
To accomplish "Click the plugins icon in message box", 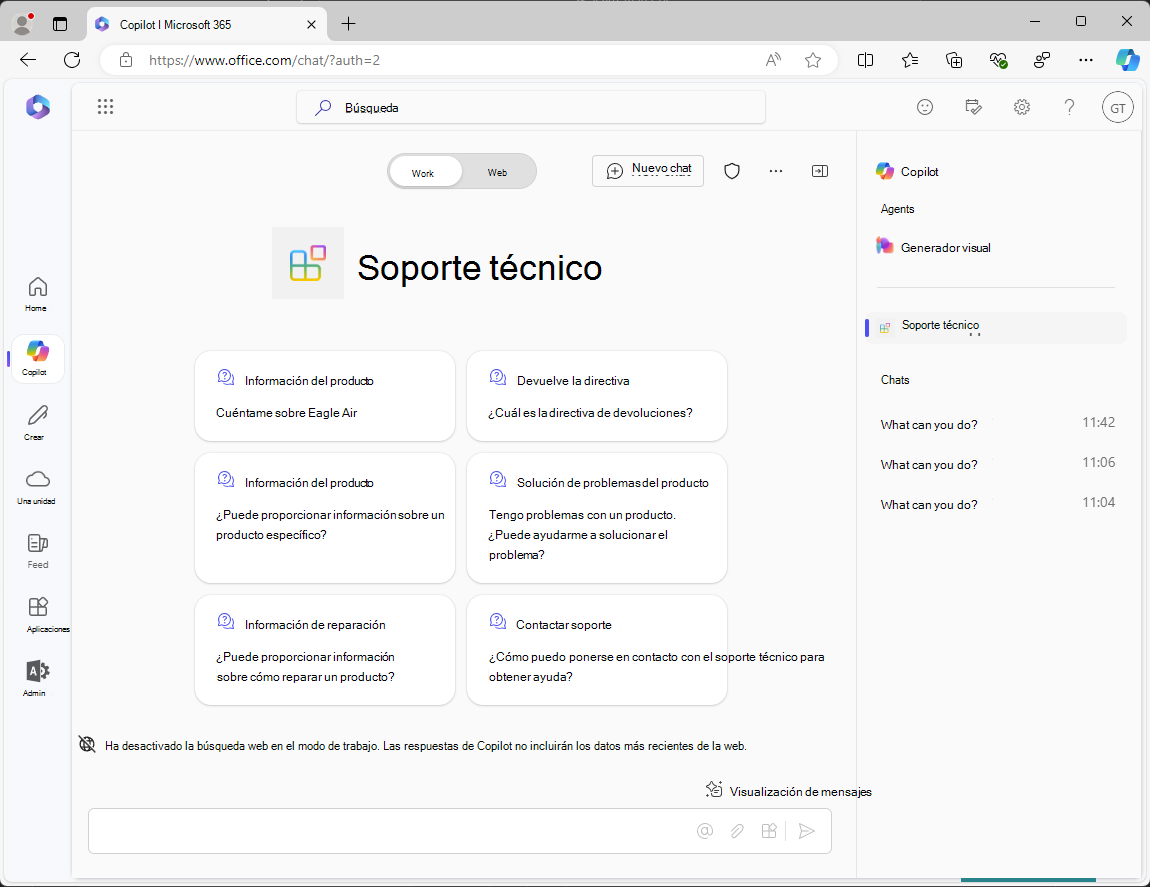I will [769, 831].
